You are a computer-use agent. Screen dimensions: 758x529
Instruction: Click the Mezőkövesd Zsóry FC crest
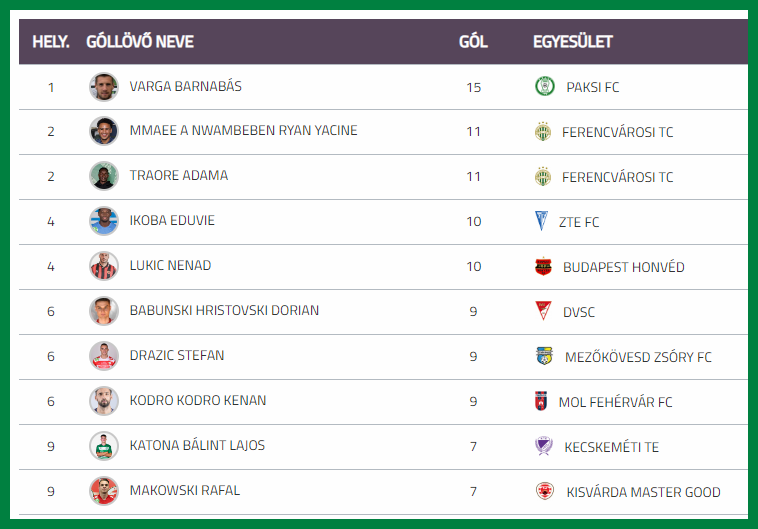click(x=544, y=356)
